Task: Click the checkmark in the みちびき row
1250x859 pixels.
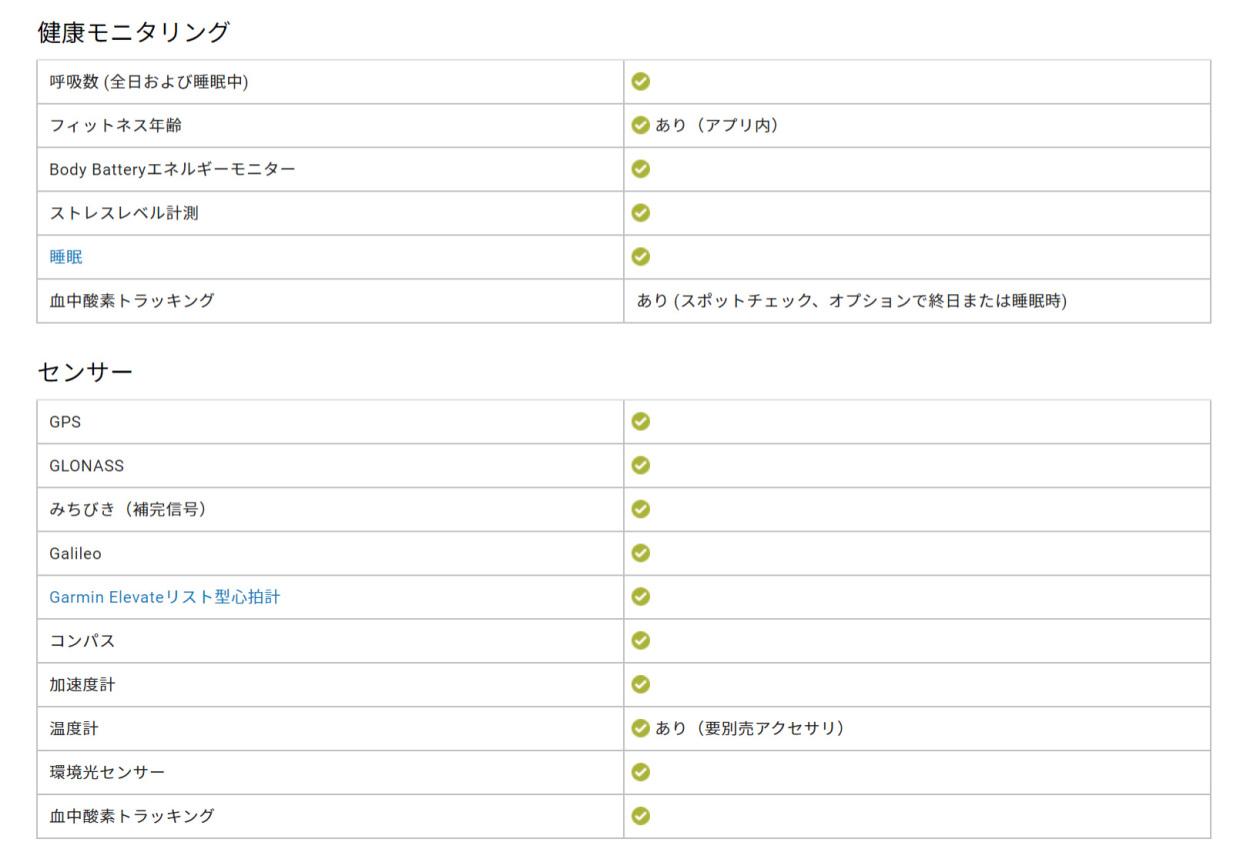Action: pos(641,509)
